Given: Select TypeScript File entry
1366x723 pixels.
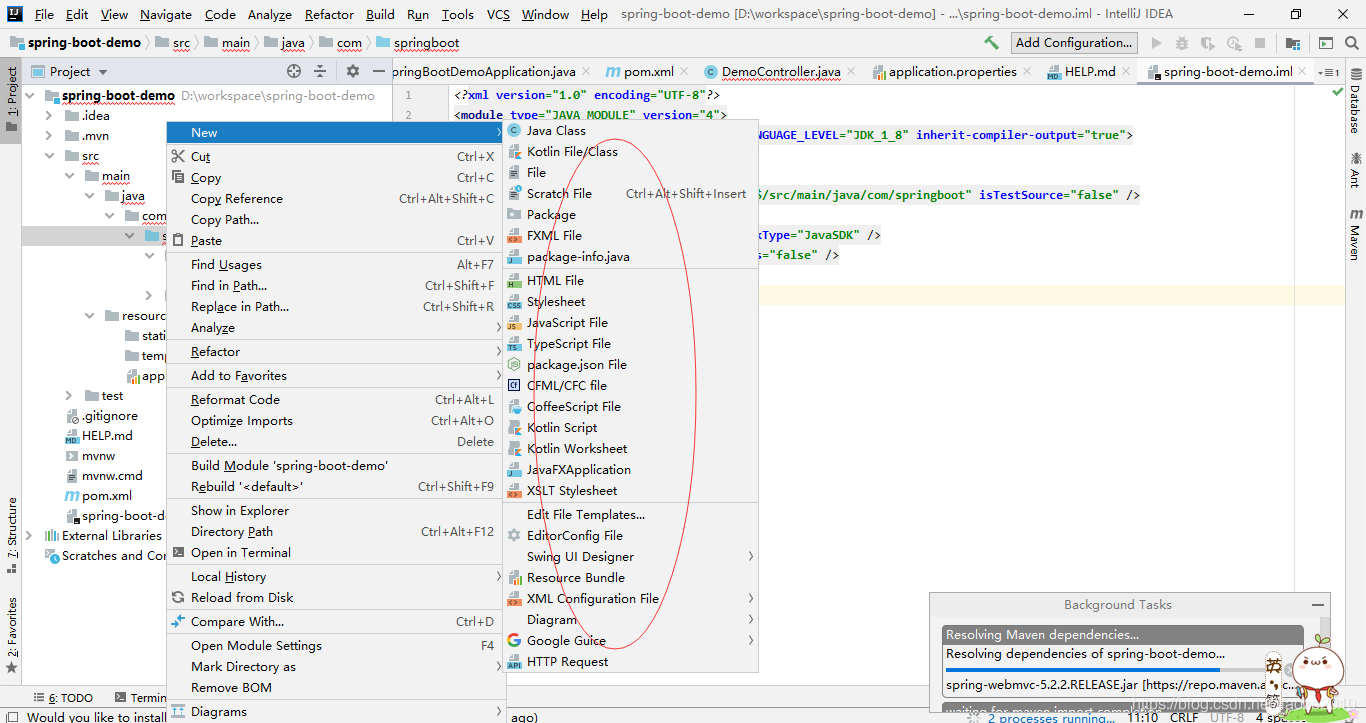Looking at the screenshot, I should (630, 344).
